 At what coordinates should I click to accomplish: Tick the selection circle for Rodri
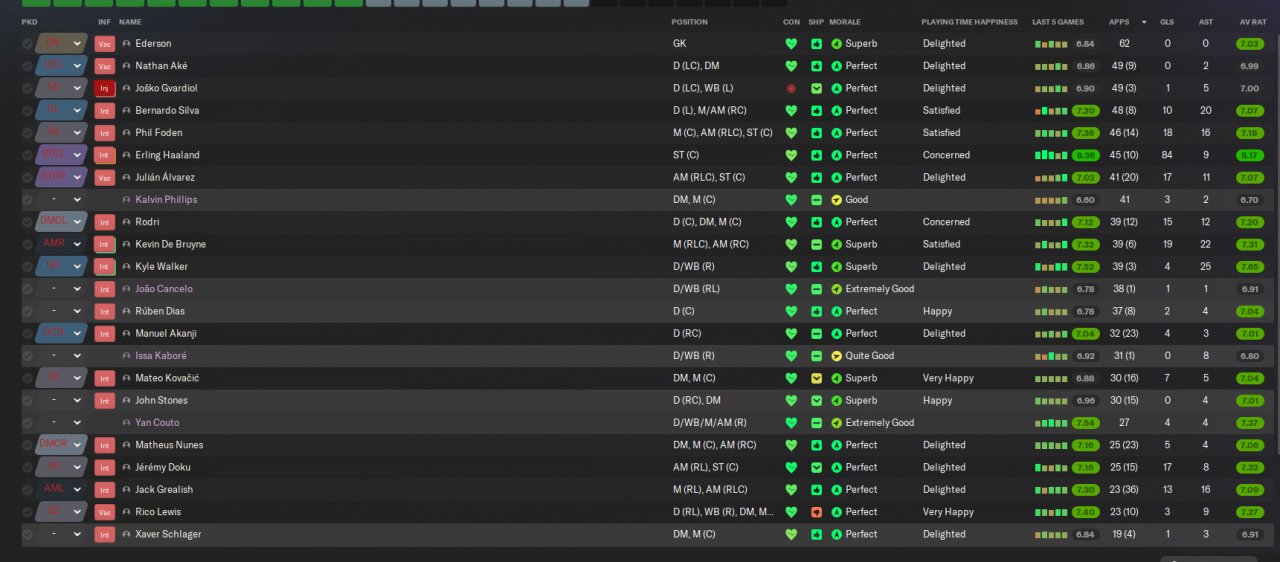(x=27, y=222)
